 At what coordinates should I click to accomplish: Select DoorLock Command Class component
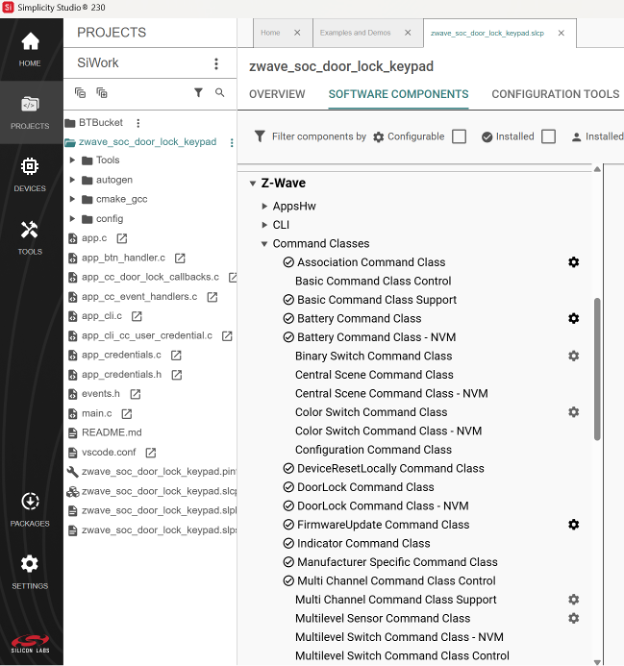click(x=365, y=487)
